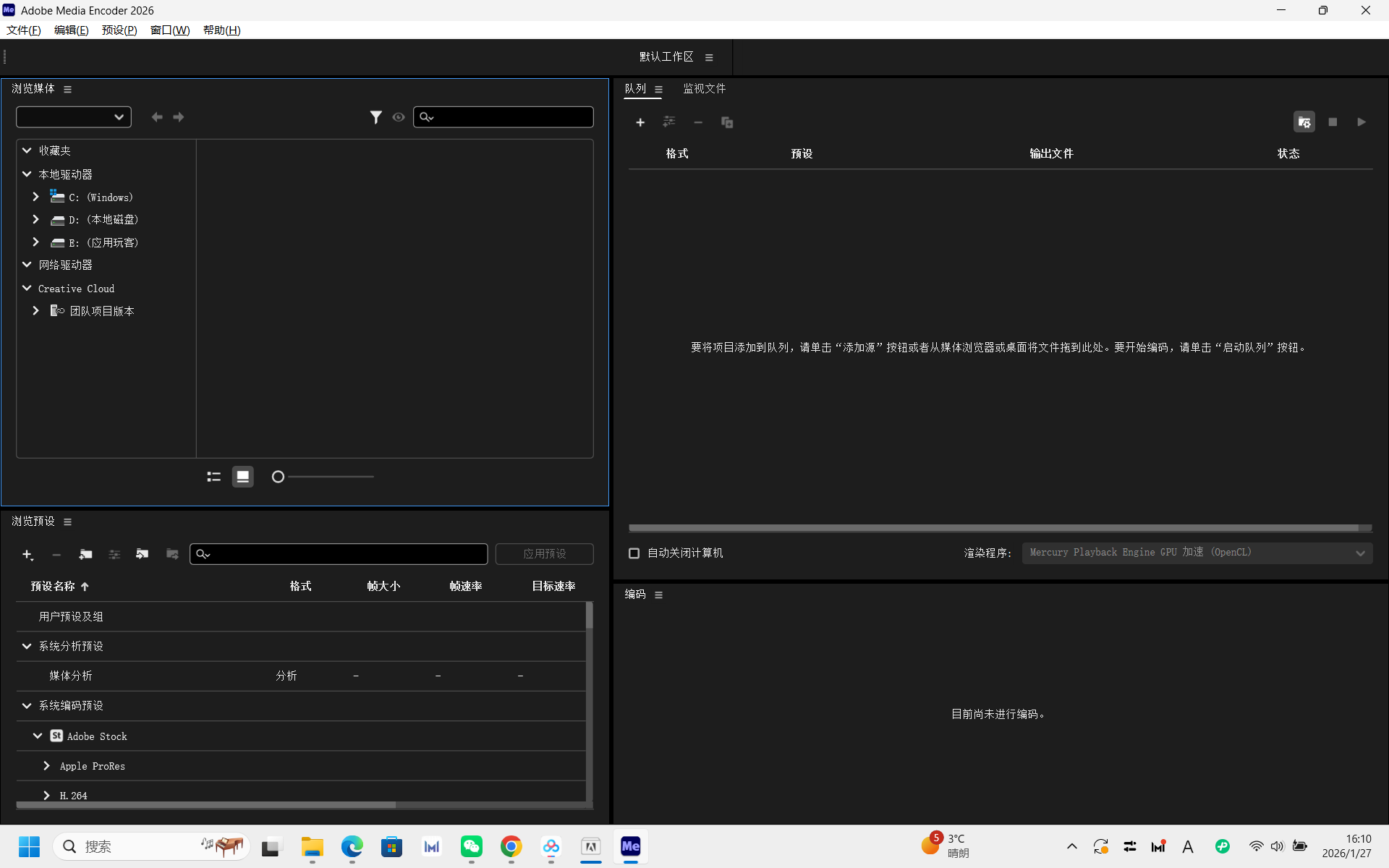Click the create new preset plus icon
Image resolution: width=1389 pixels, height=868 pixels.
27,554
